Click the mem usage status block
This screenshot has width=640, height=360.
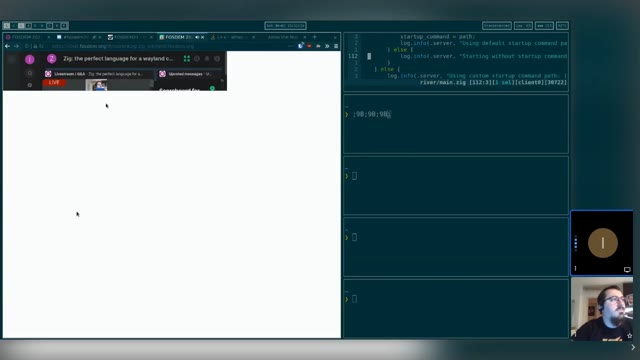click(x=544, y=26)
